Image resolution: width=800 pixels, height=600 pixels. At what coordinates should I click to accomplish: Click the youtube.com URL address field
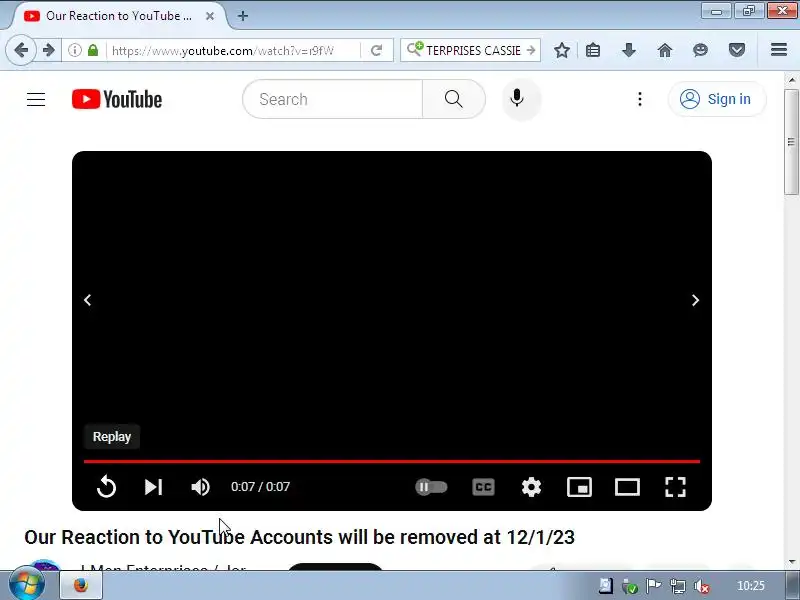[233, 51]
